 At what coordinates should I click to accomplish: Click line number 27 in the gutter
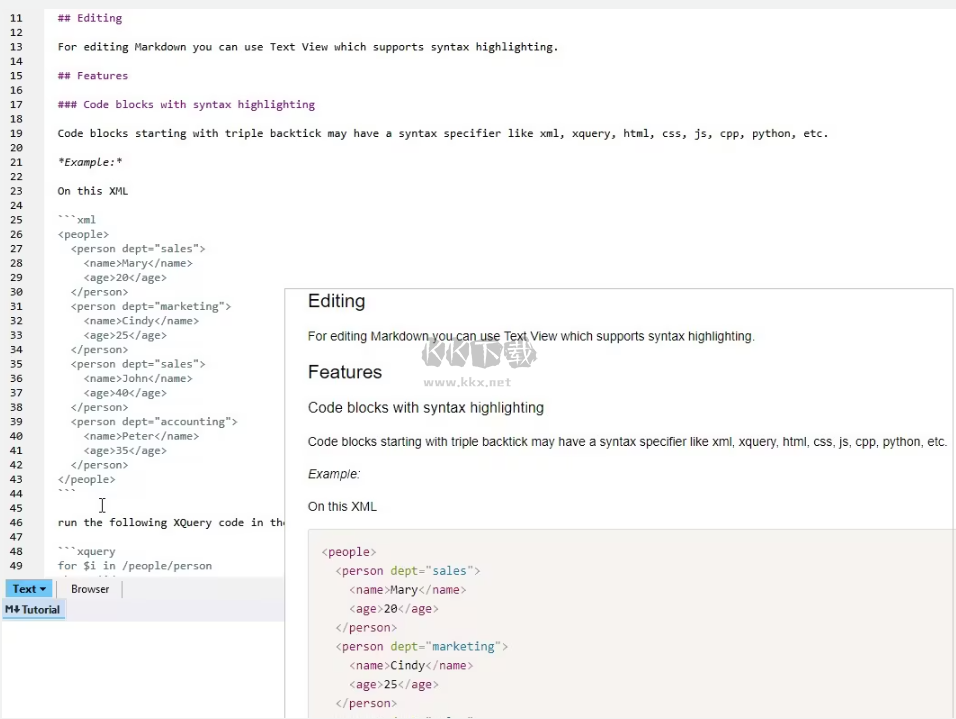pos(16,249)
